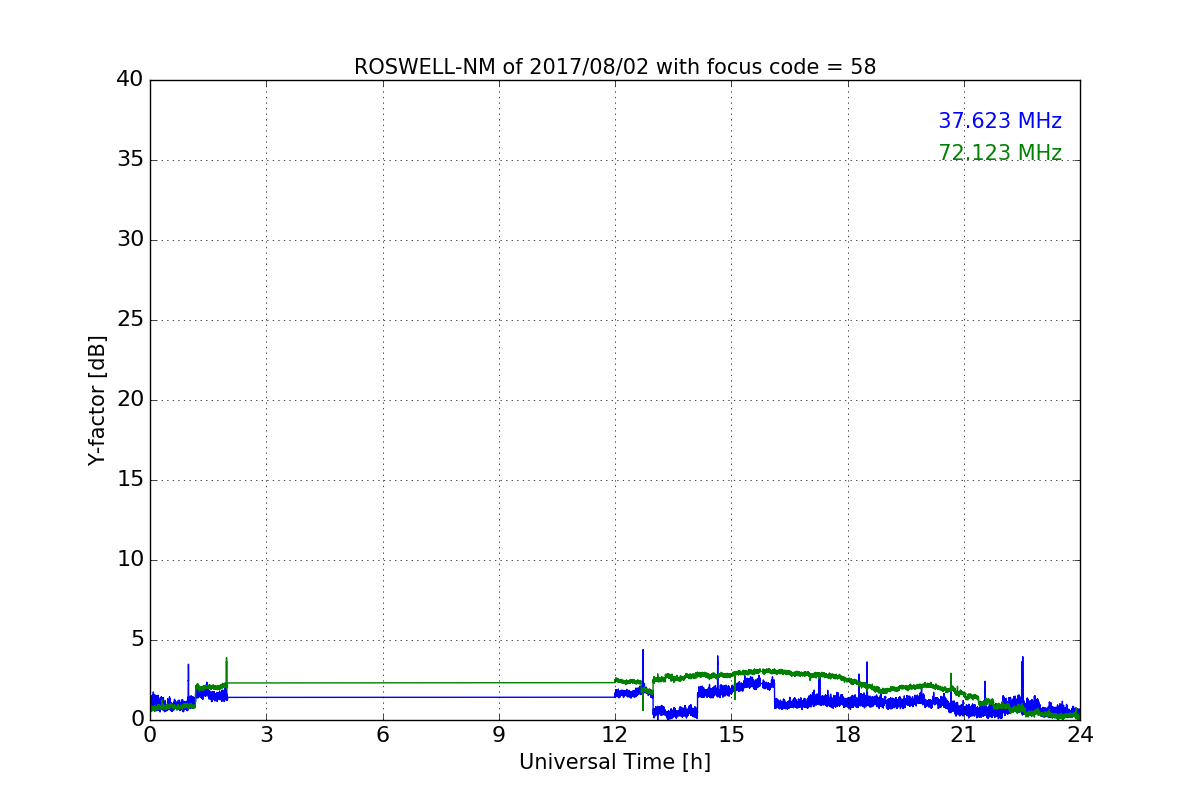
Task: Click y-axis tick label 10
Action: (x=130, y=560)
